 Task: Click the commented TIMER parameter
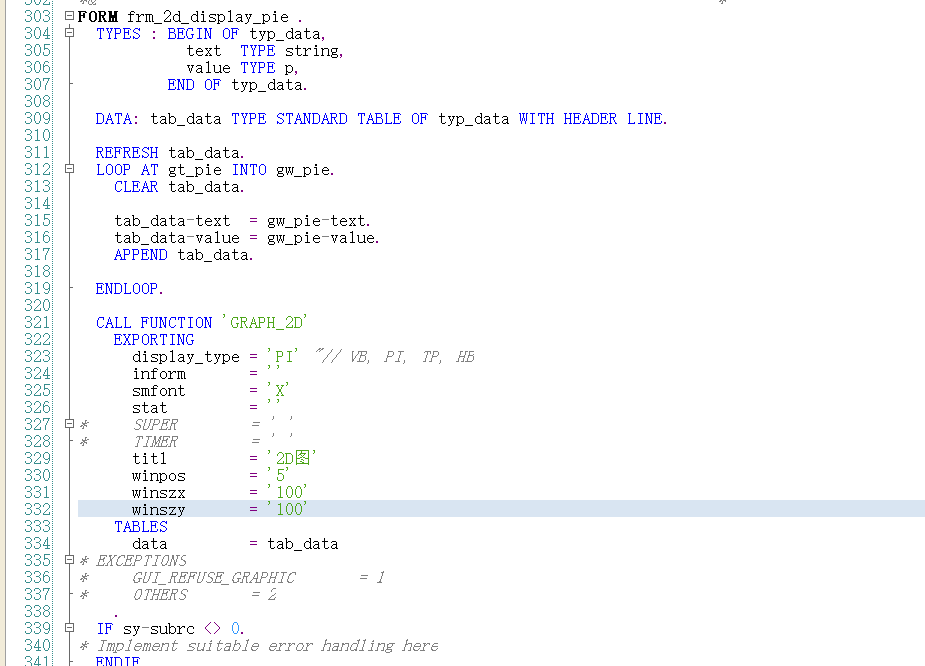pos(155,442)
